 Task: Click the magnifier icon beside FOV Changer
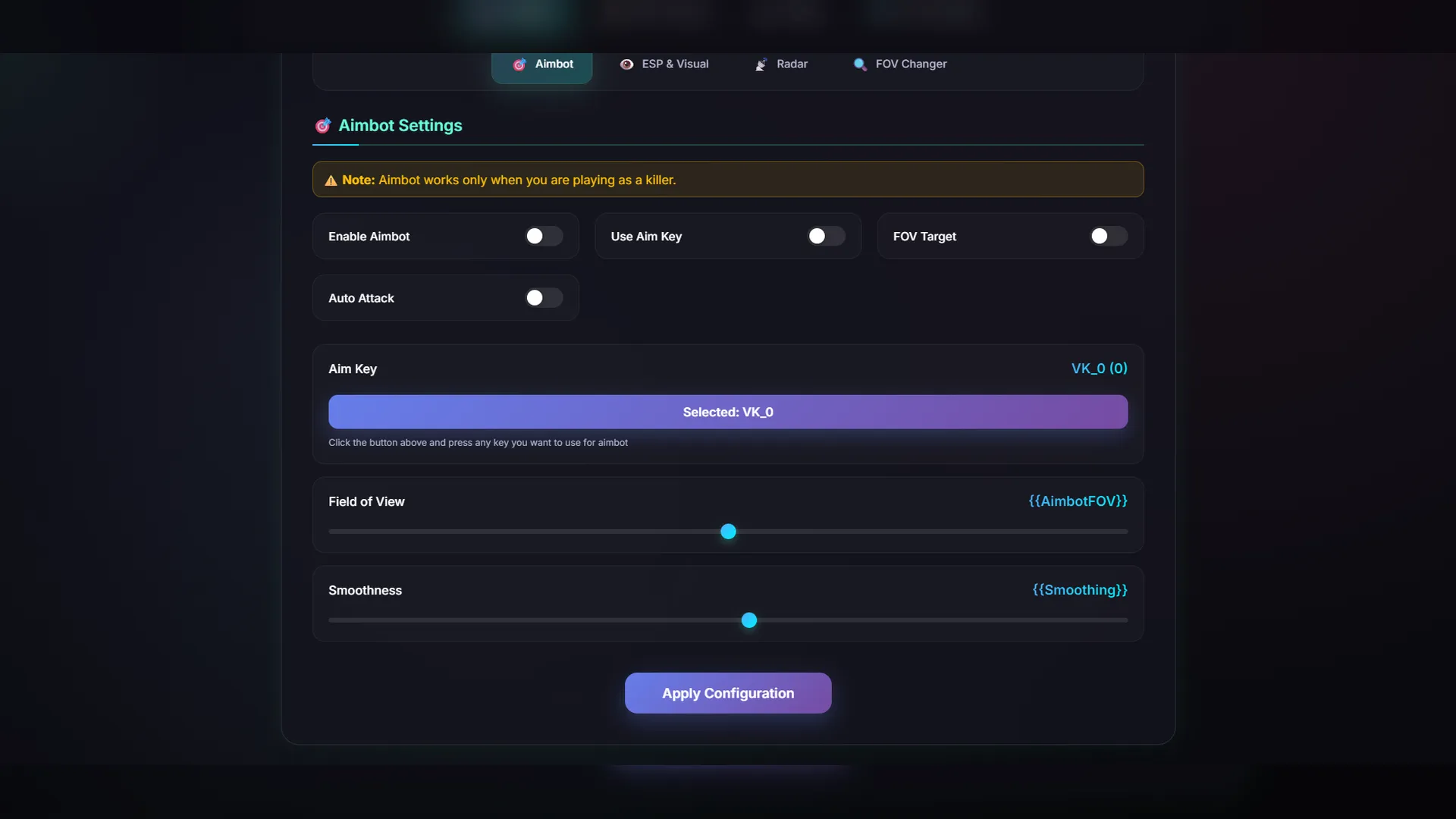(x=860, y=64)
